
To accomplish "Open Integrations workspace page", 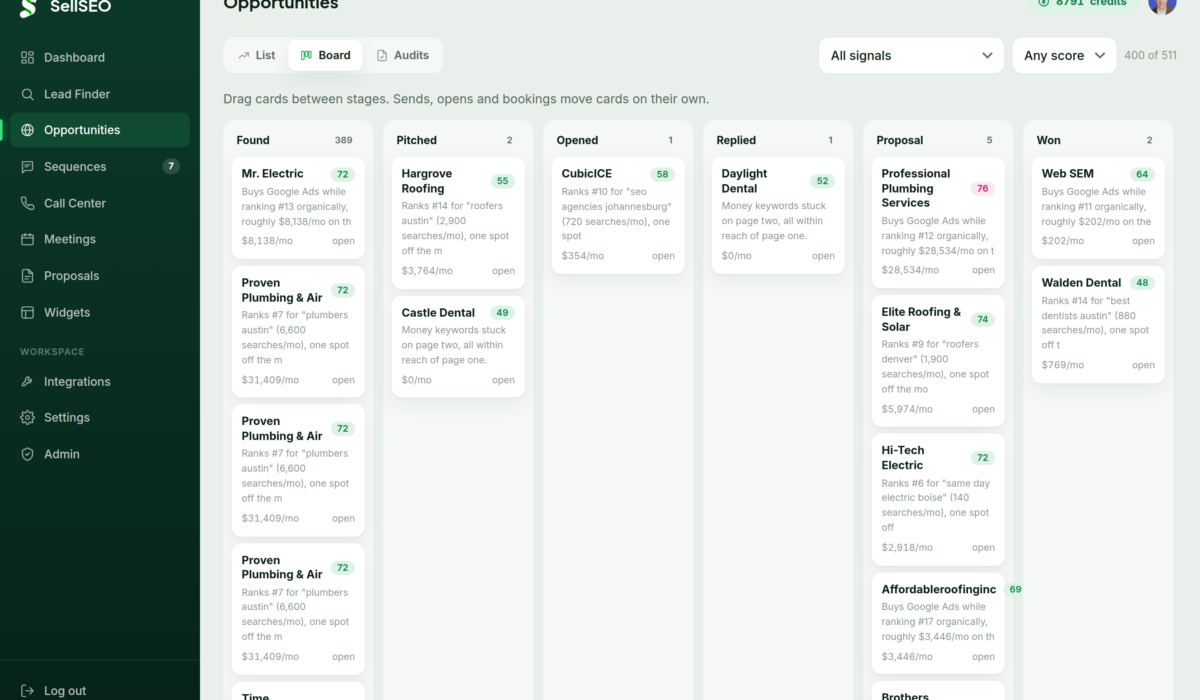I will point(100,382).
